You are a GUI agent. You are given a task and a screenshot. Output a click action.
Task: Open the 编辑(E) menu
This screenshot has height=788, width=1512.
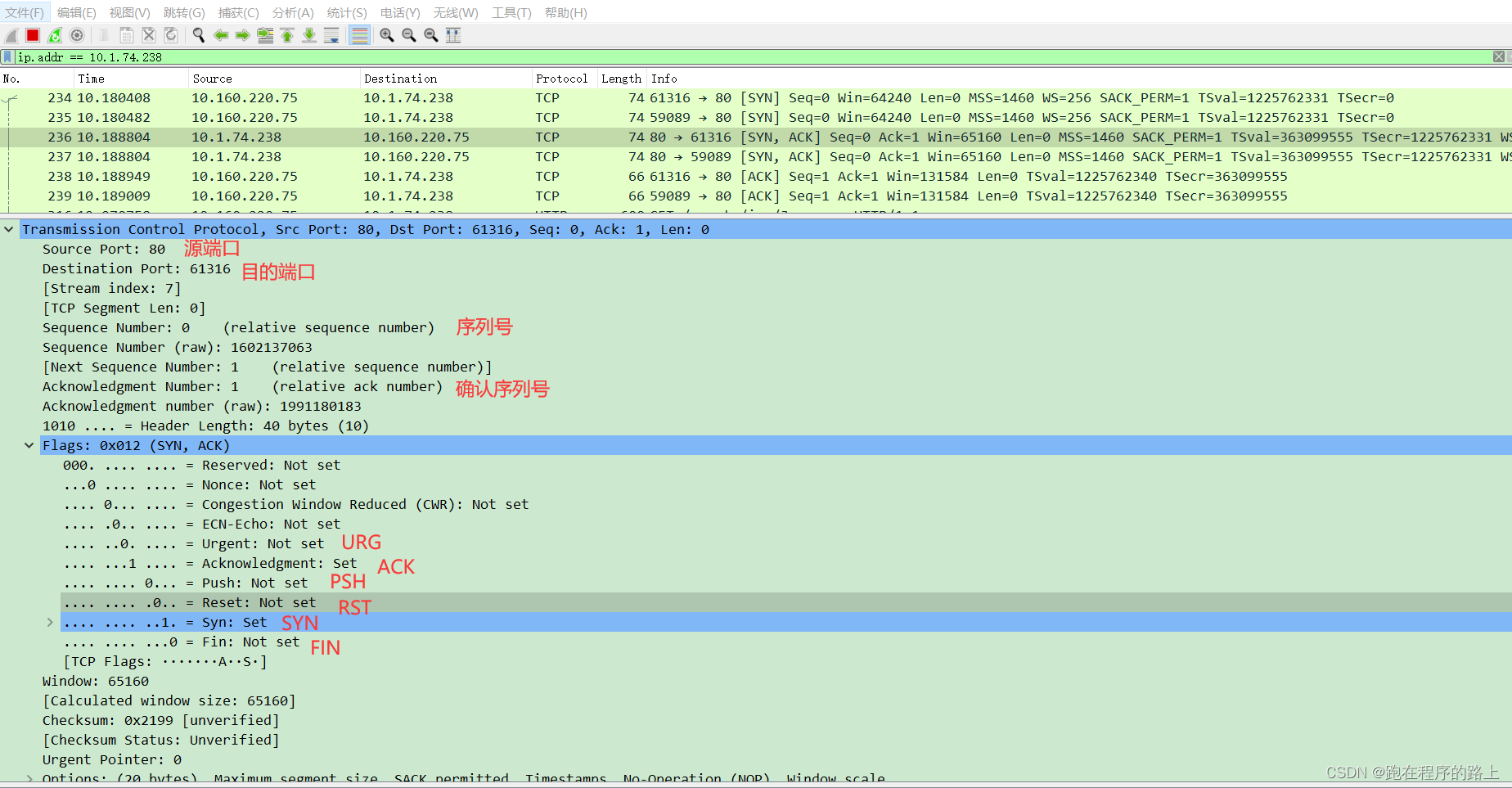pyautogui.click(x=77, y=13)
